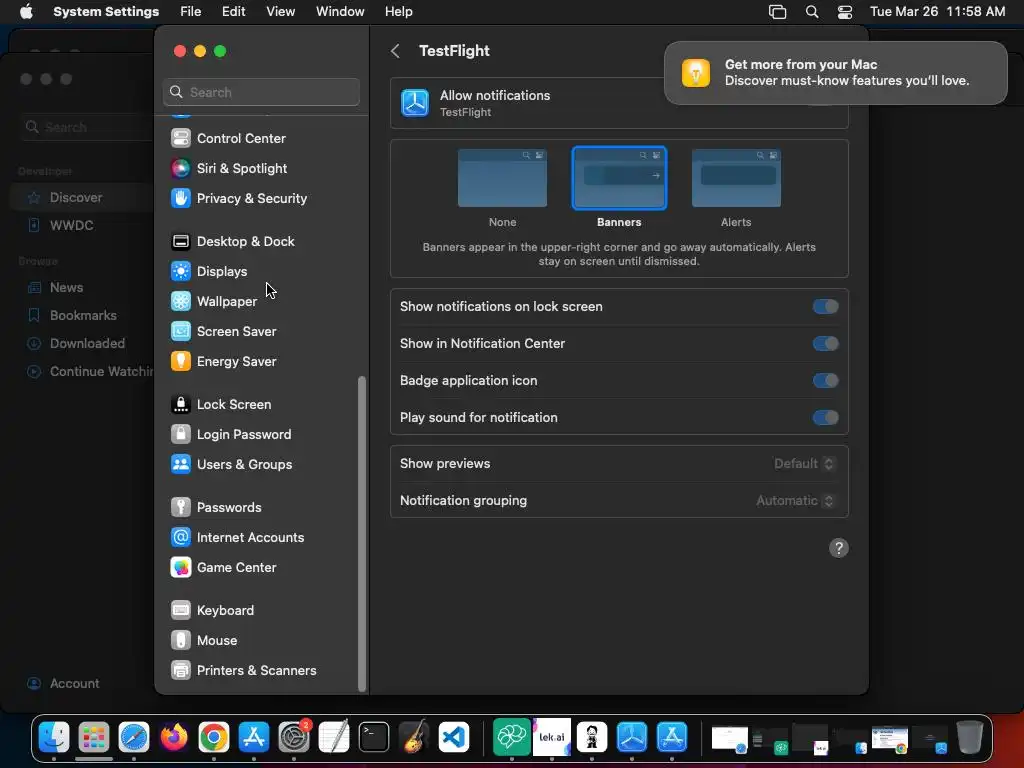Open Terminal from the Dock
Viewport: 1024px width, 768px height.
click(x=374, y=738)
